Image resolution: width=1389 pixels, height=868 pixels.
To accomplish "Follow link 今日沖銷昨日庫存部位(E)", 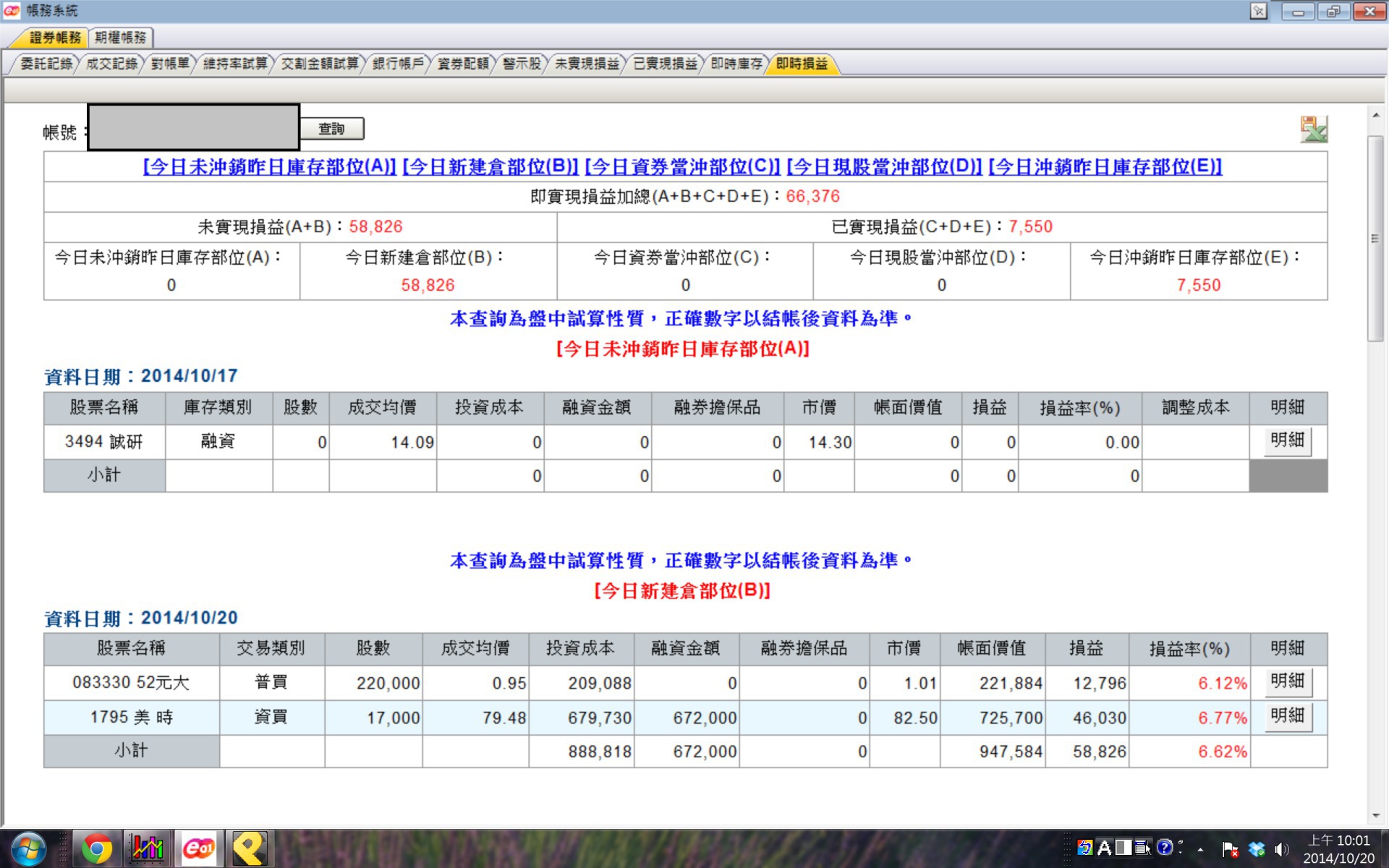I will pos(1105,167).
